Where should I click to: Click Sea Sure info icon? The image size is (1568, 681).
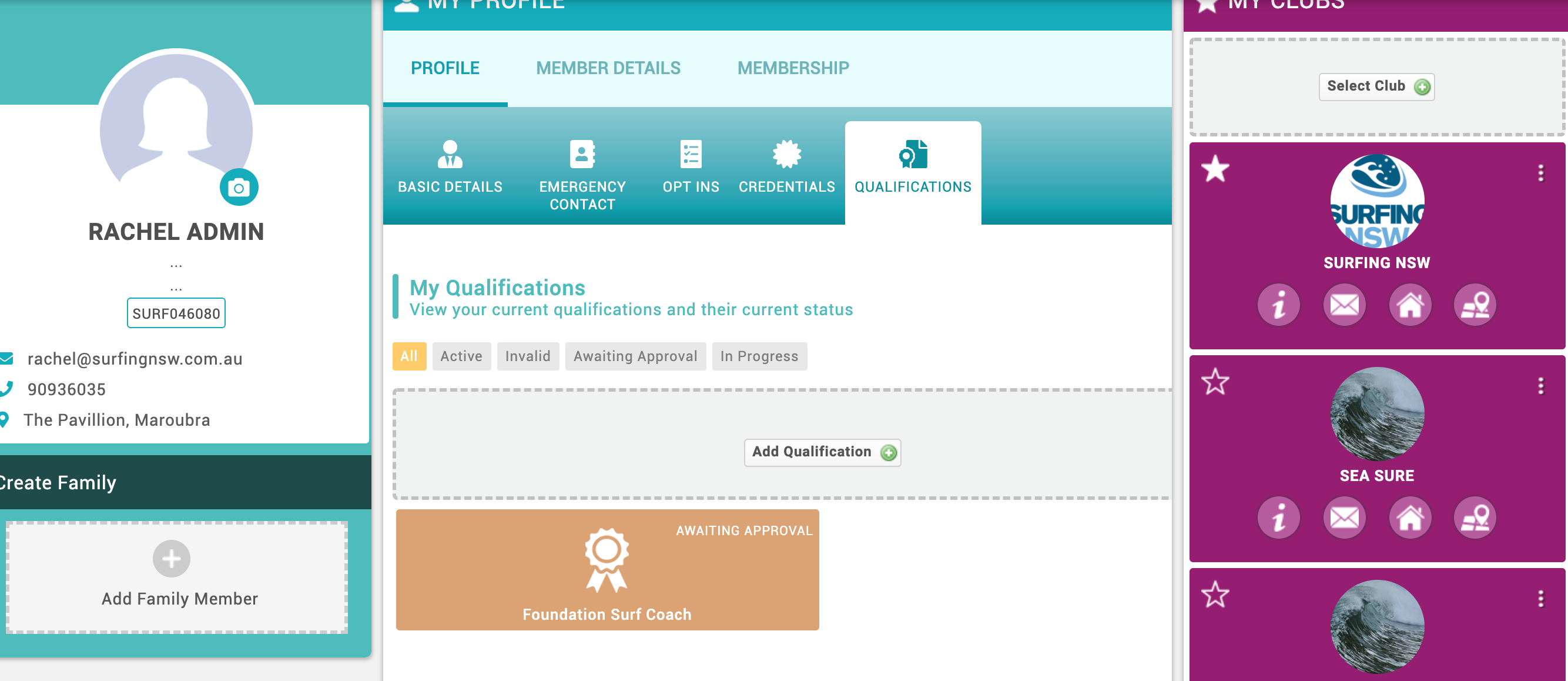click(x=1278, y=518)
